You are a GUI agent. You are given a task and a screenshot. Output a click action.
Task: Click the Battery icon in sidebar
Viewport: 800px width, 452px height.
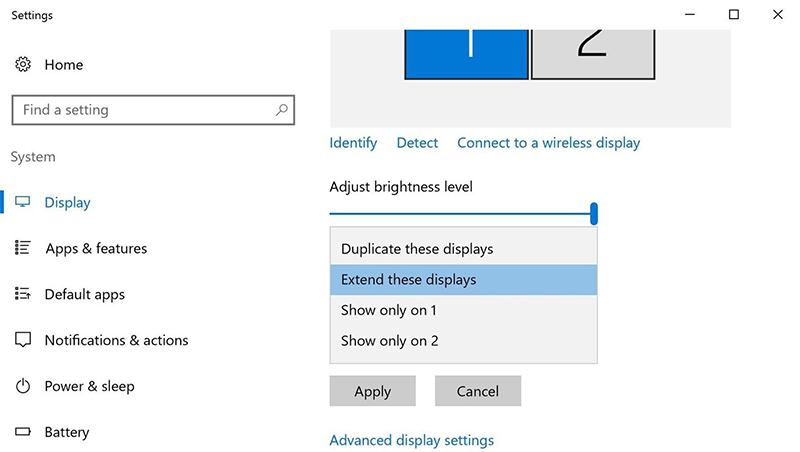coord(23,432)
